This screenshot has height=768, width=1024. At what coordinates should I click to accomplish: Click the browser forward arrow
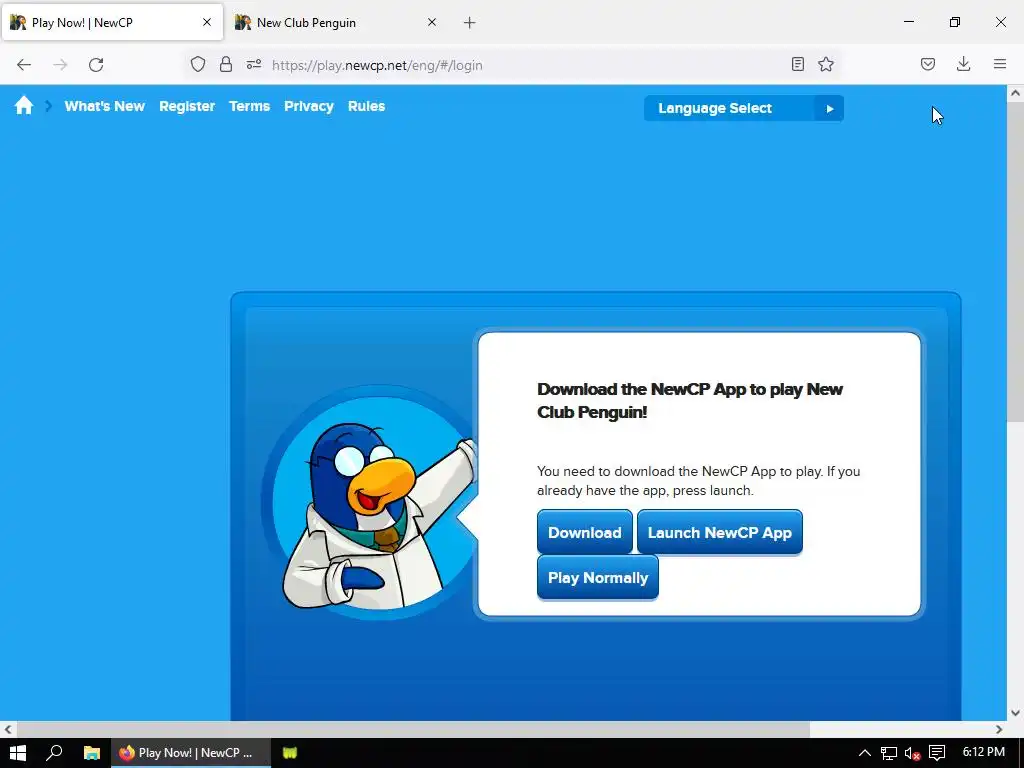pos(60,65)
